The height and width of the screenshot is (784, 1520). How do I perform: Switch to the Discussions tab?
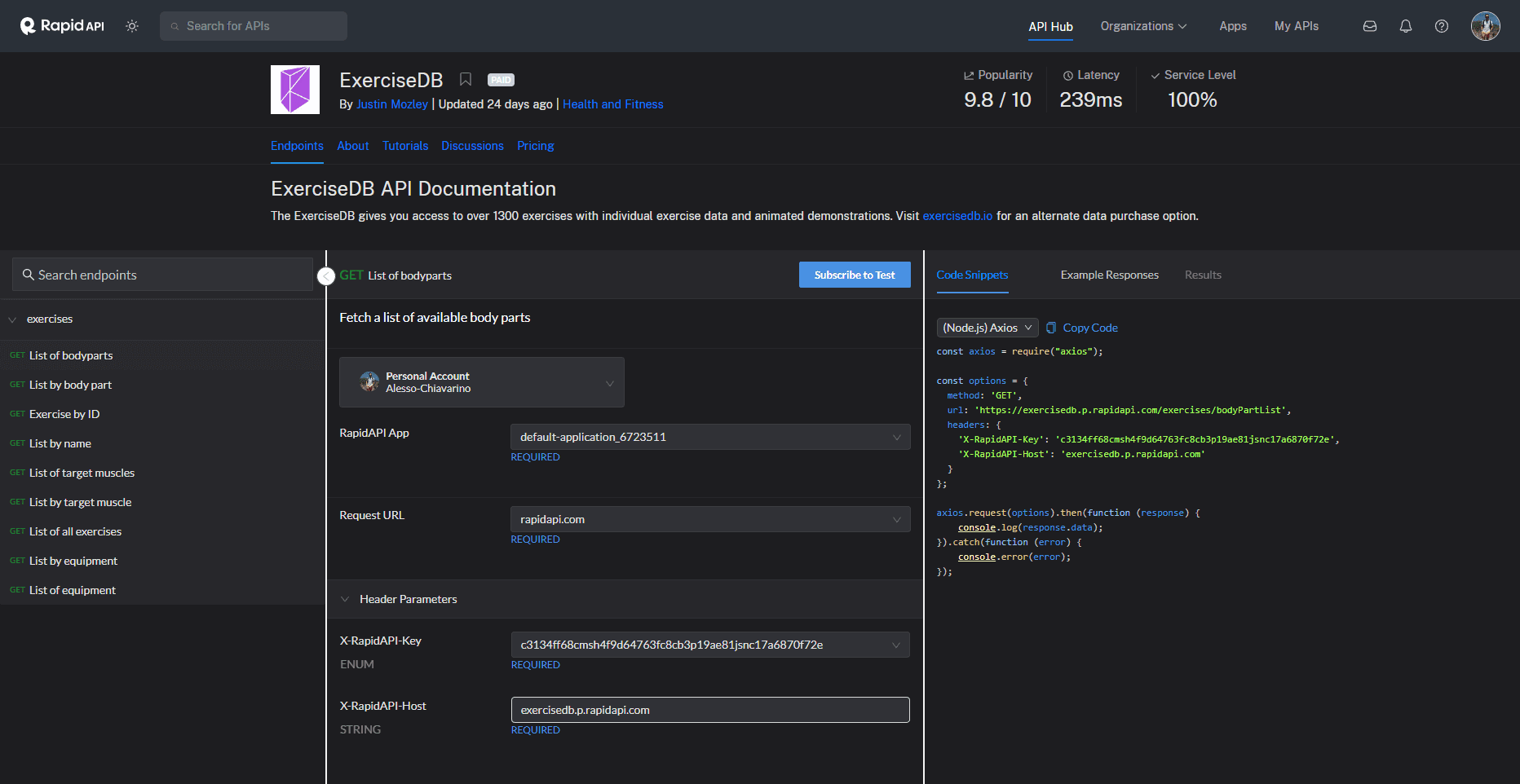(x=473, y=146)
